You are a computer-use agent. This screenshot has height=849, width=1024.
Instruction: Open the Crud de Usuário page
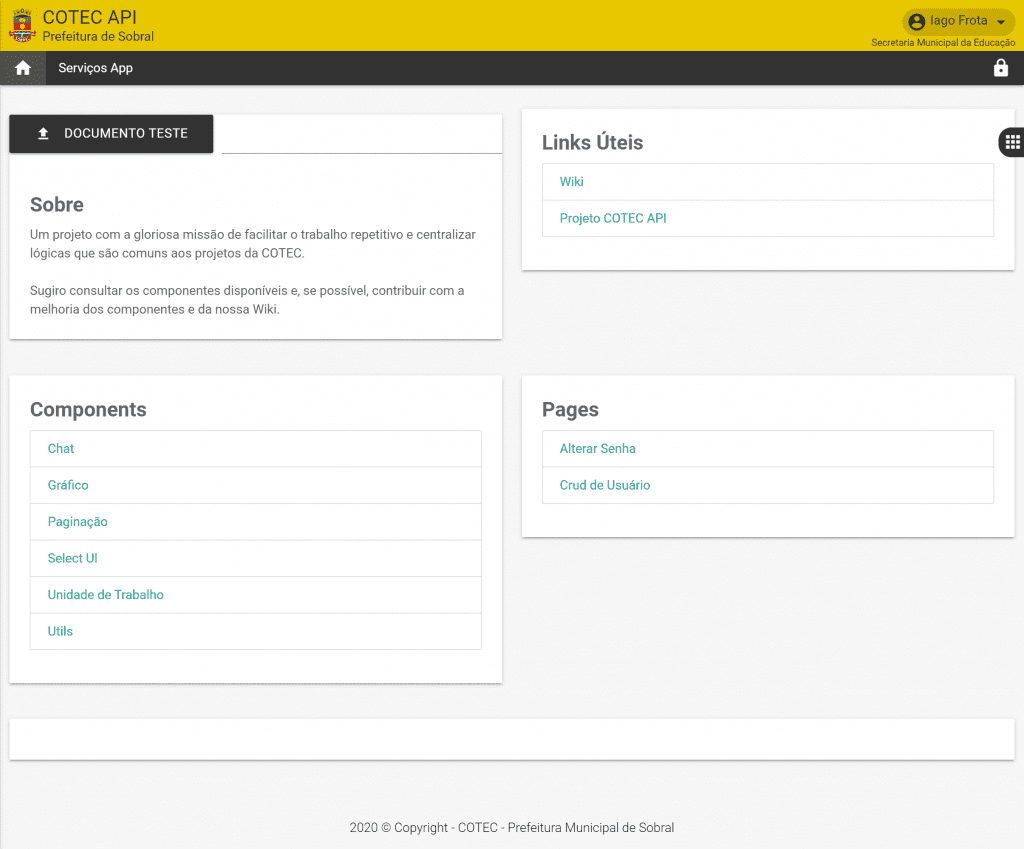point(605,485)
